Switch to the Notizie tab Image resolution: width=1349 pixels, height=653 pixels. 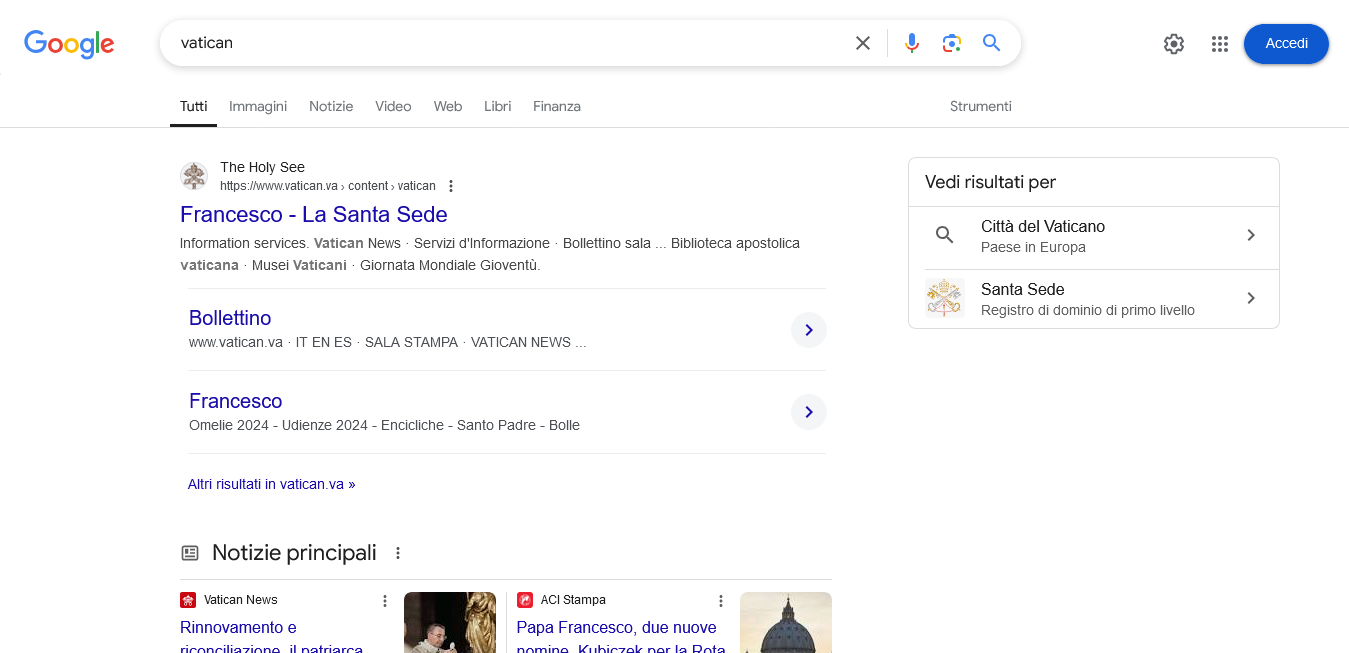pos(331,106)
